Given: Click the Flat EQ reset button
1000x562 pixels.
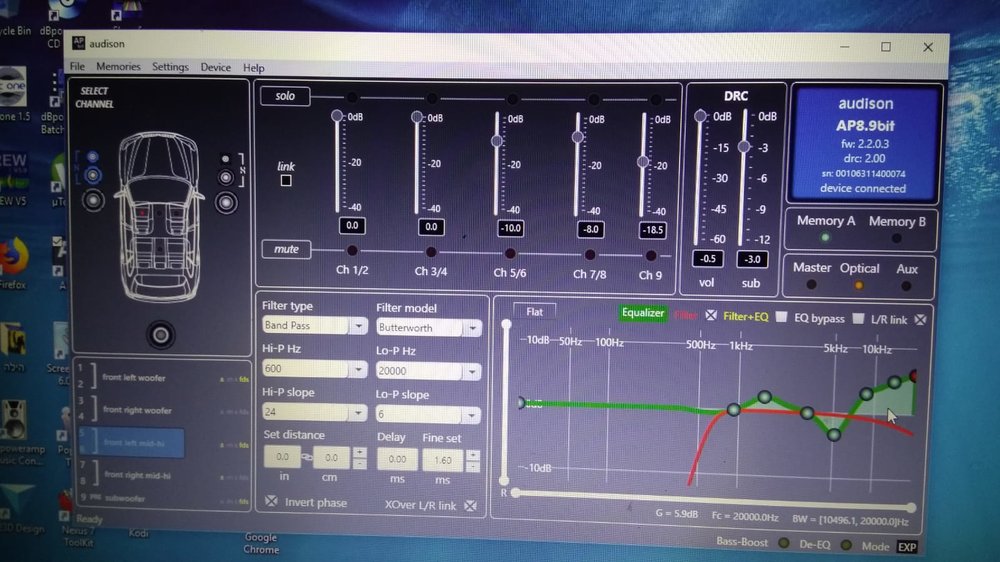Looking at the screenshot, I should coord(534,312).
